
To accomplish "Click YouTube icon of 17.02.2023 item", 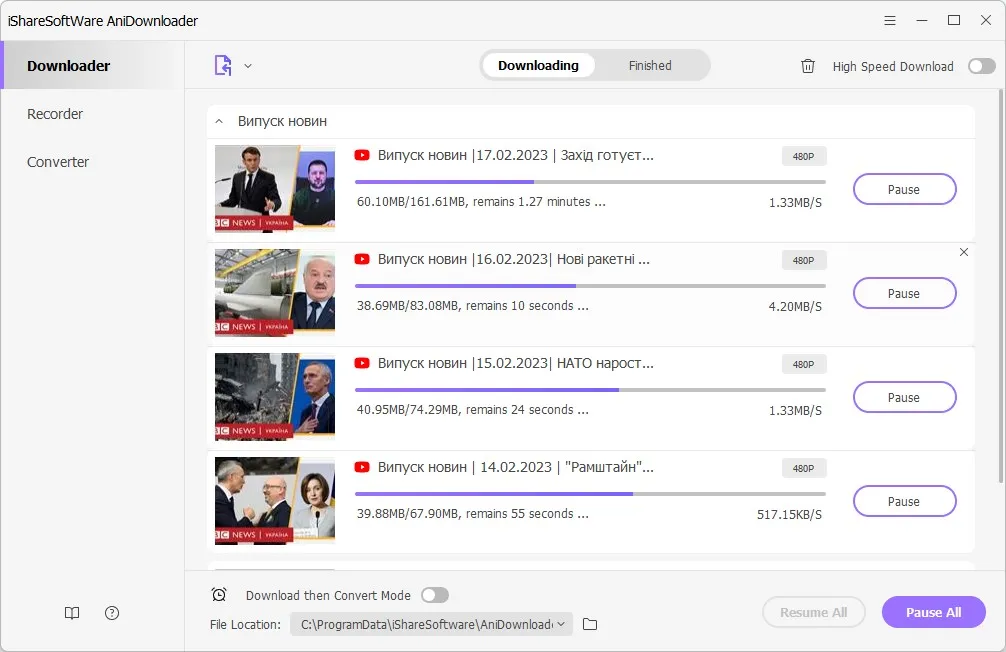I will (x=362, y=155).
